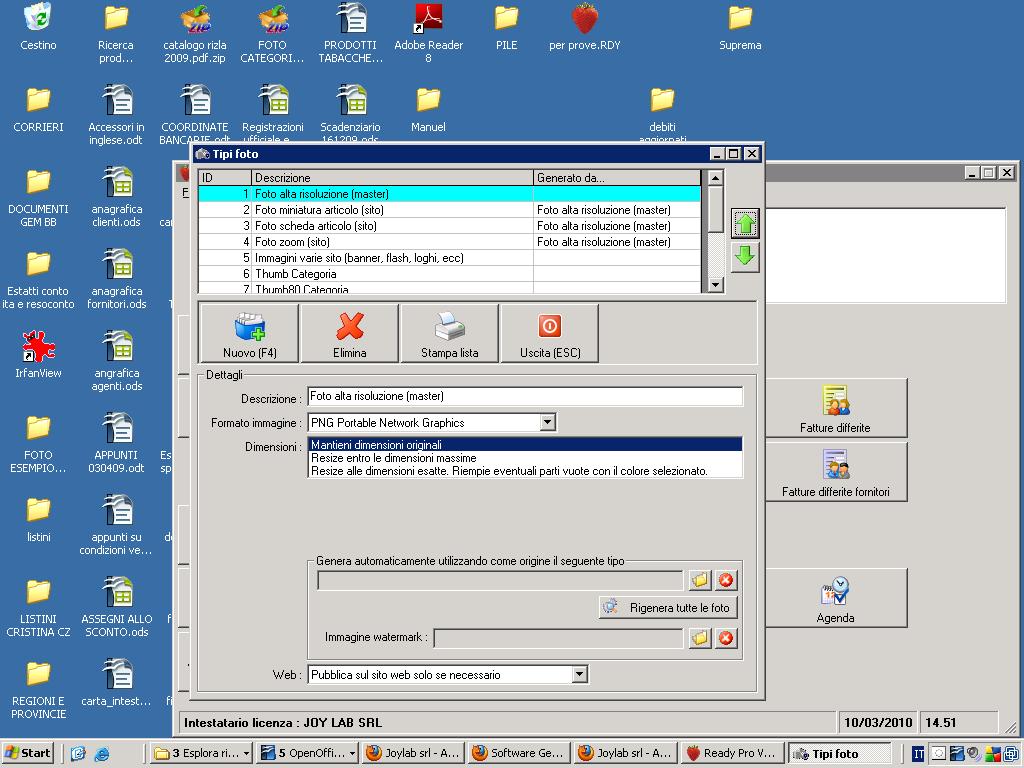Choose 'Resize alle dimensioni esatte' option

click(x=525, y=471)
